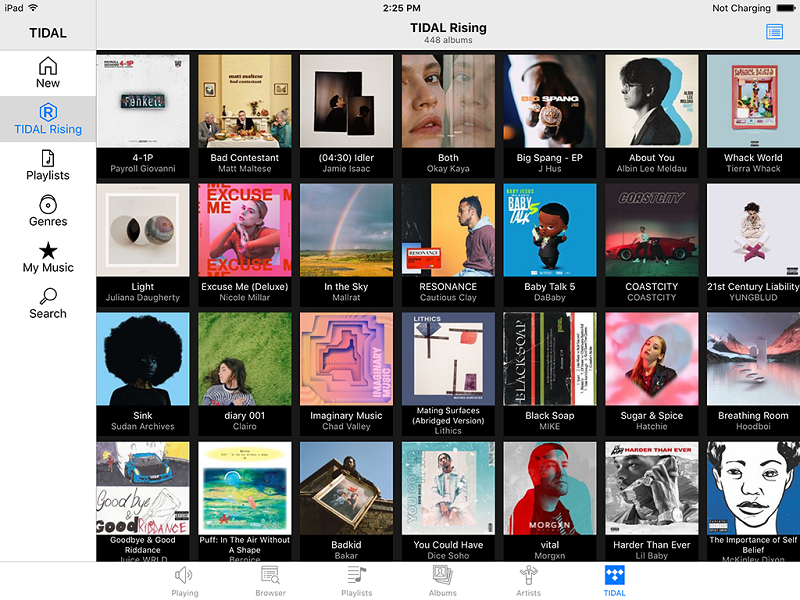Open the 21st Century Liability cover
The height and width of the screenshot is (600, 800).
[754, 230]
